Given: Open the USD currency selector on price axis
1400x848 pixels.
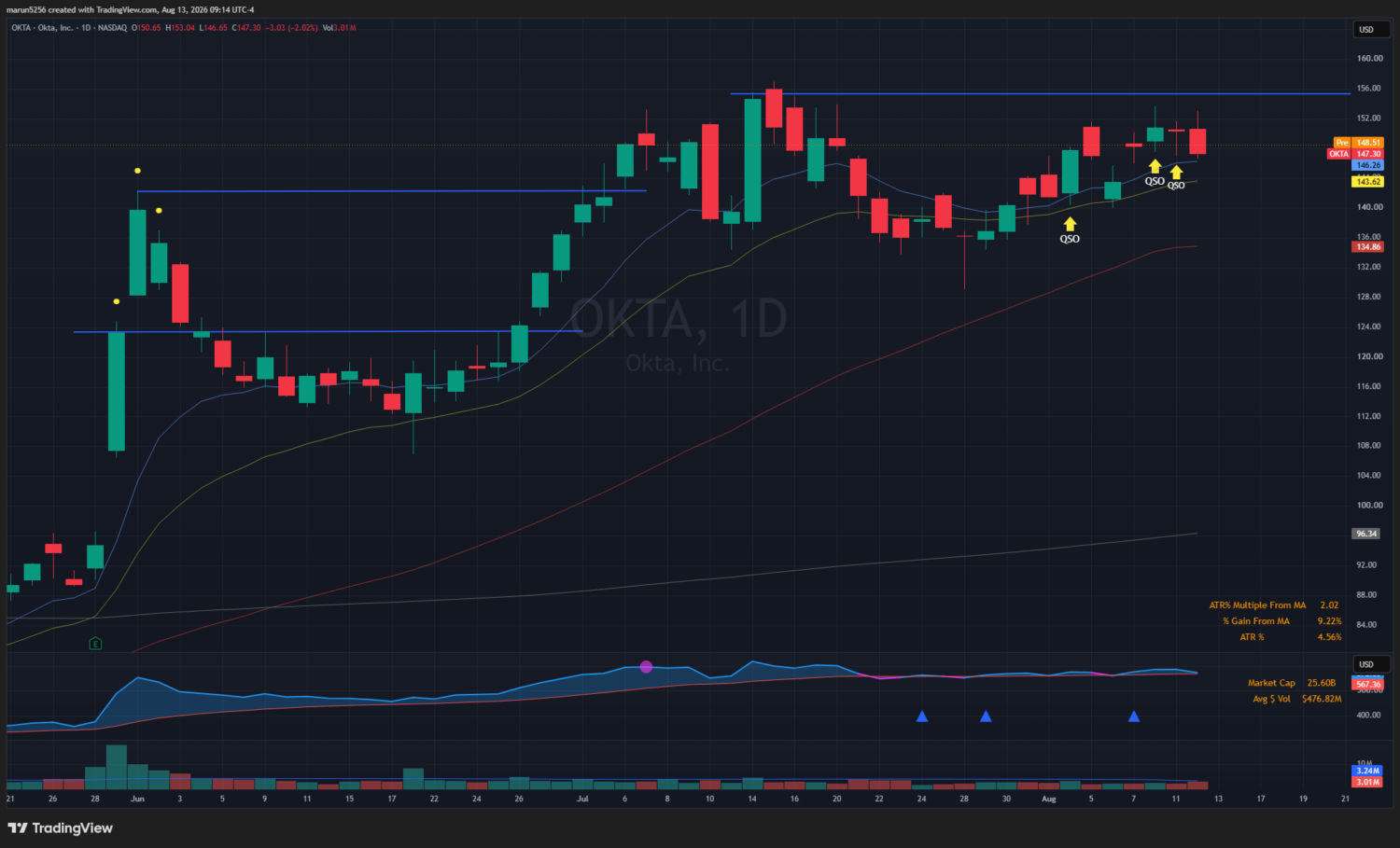Looking at the screenshot, I should coord(1370,30).
